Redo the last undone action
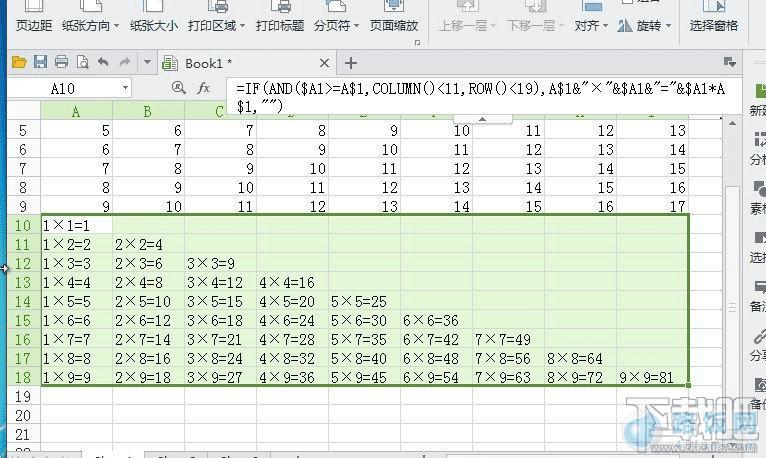This screenshot has height=458, width=766. click(x=125, y=62)
